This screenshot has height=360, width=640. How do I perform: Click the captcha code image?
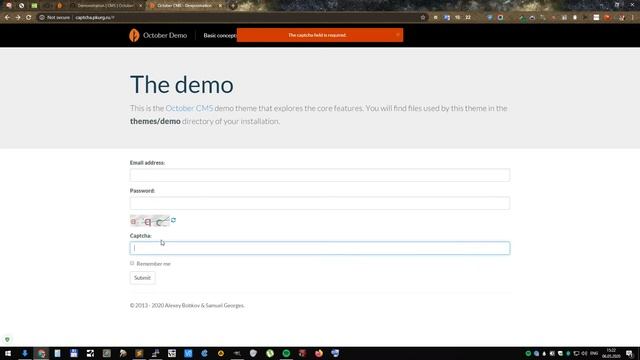149,221
